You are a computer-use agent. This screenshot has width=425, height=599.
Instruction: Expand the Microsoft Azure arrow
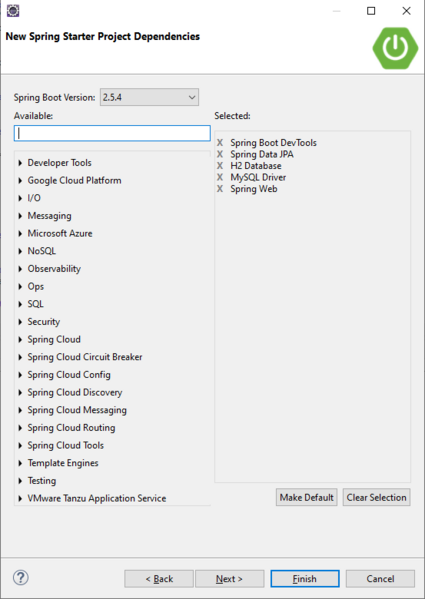20,233
